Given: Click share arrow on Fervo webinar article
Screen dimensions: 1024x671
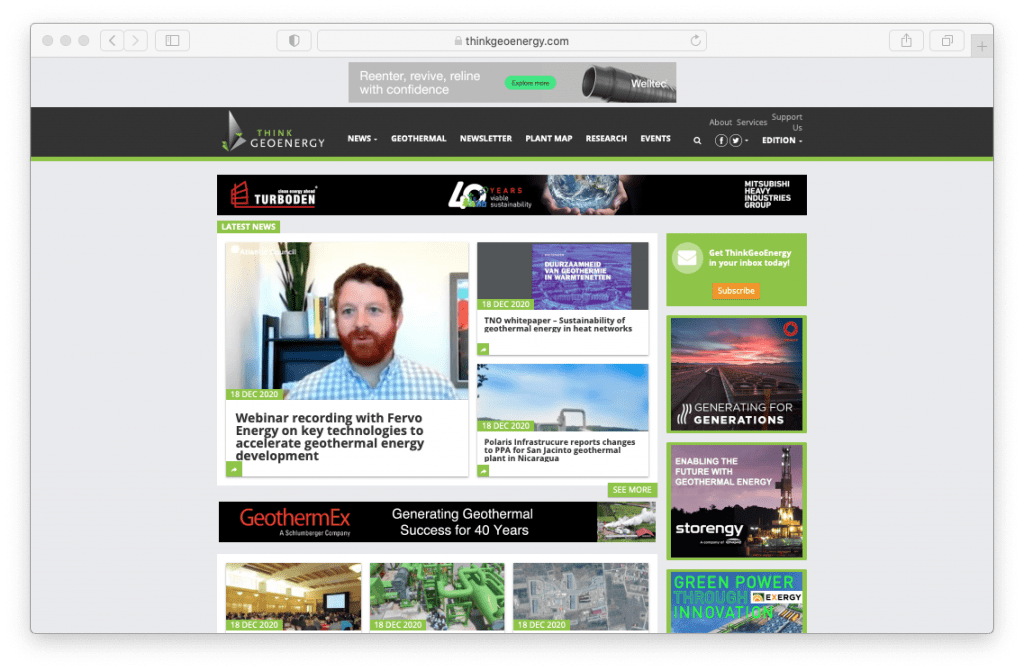Looking at the screenshot, I should (x=233, y=468).
